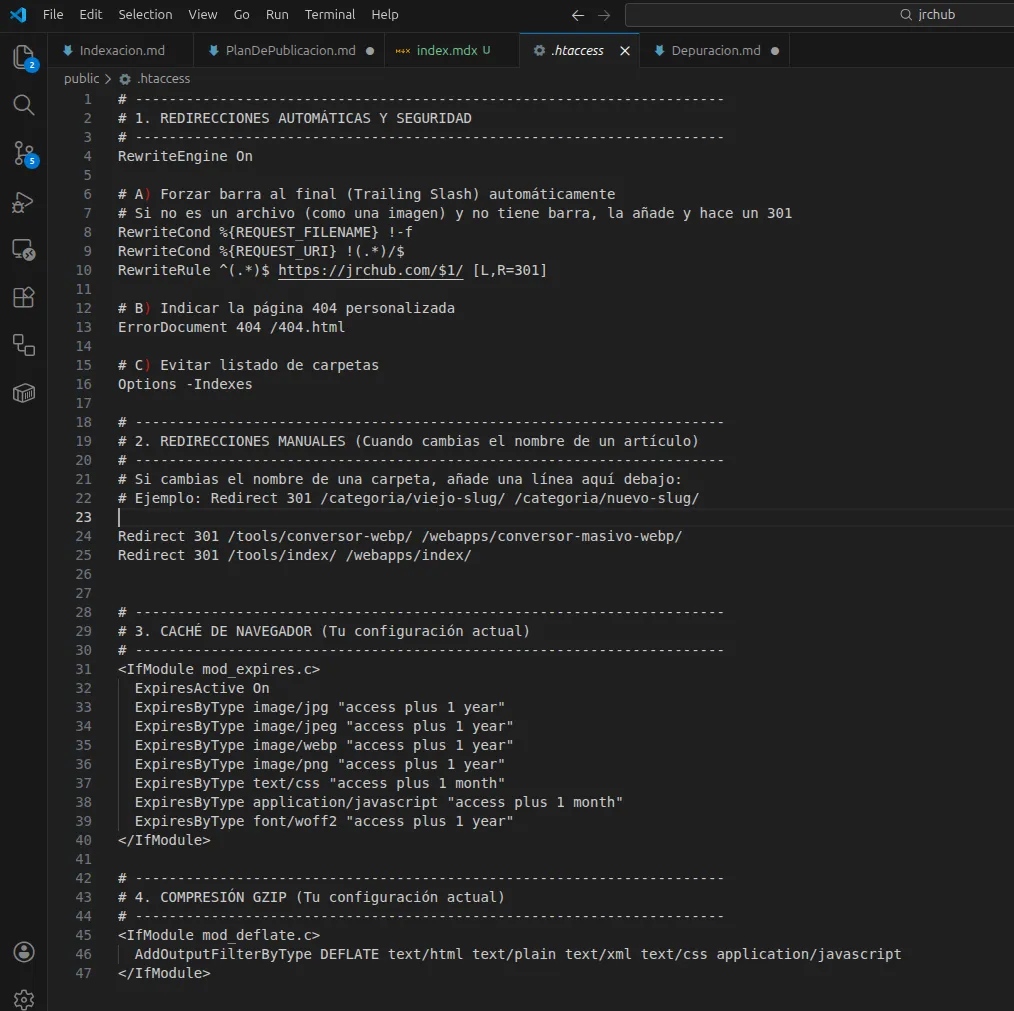
Task: Click line number 31 beside IfModule mod_expires
Action: point(83,669)
